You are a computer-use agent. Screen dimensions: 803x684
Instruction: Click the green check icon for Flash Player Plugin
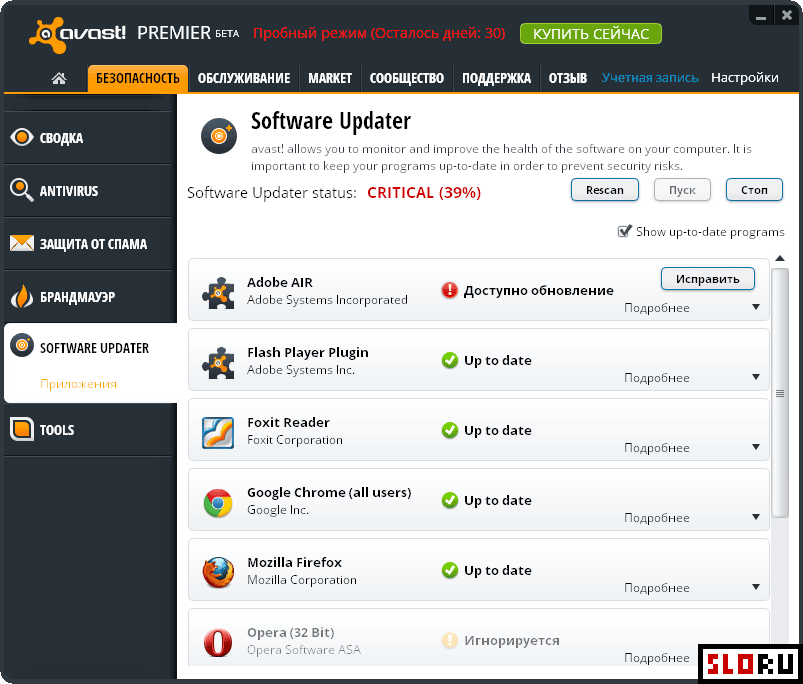450,360
